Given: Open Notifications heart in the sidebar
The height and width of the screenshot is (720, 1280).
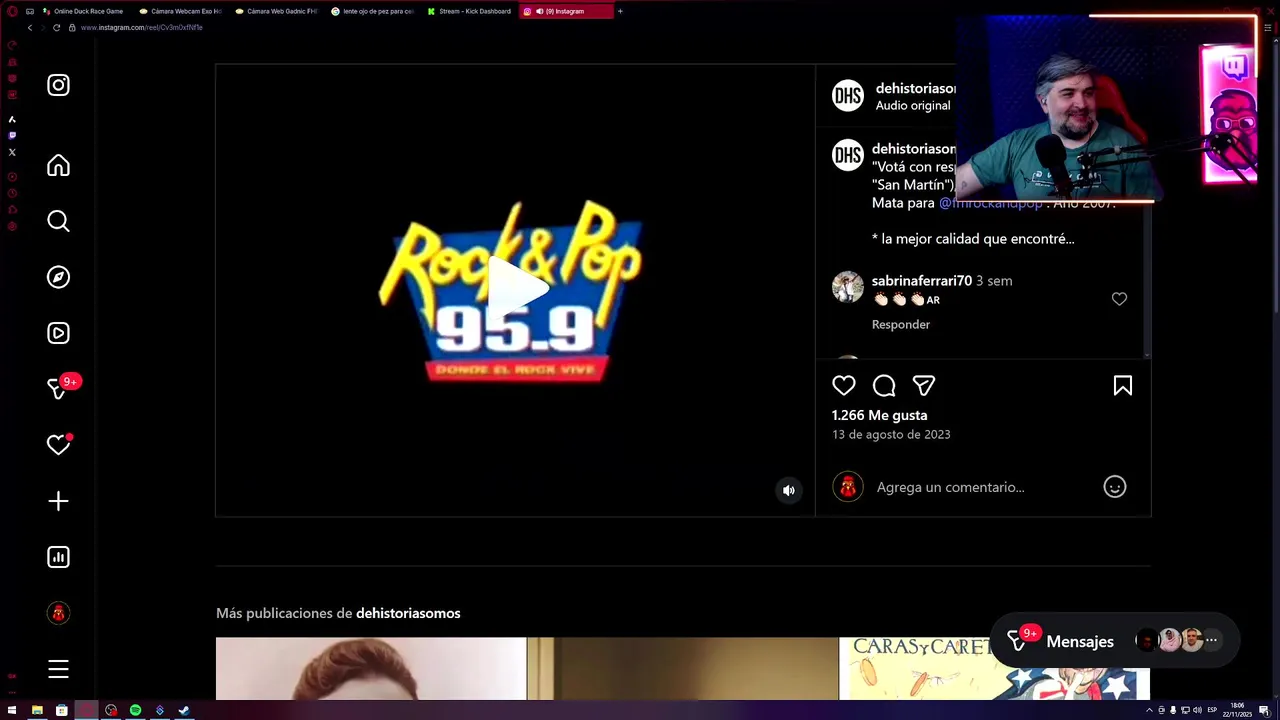Looking at the screenshot, I should pos(58,445).
